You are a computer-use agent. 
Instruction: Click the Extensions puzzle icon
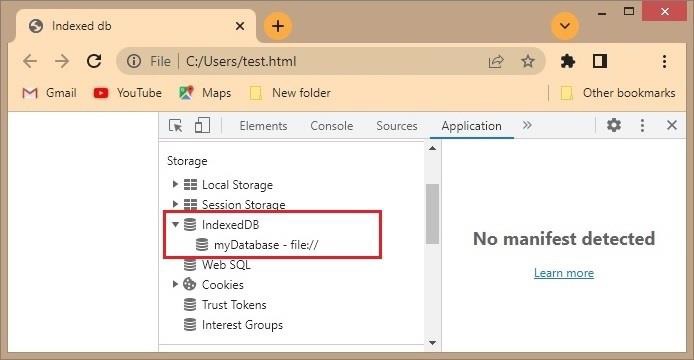pos(567,61)
